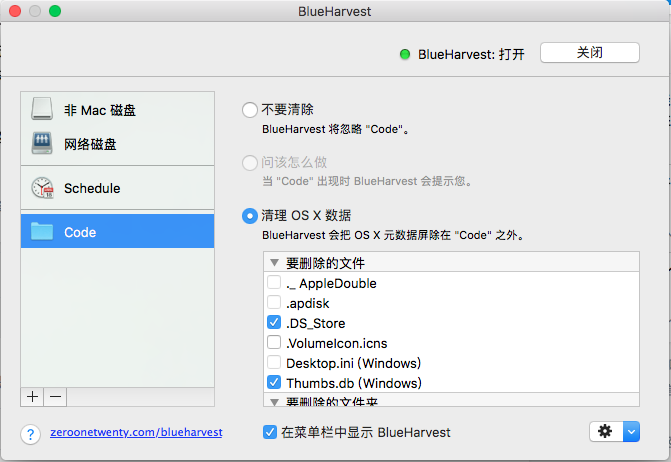The width and height of the screenshot is (671, 462).
Task: Uncheck the Thumbs.db (Windows) checkbox
Action: point(274,382)
